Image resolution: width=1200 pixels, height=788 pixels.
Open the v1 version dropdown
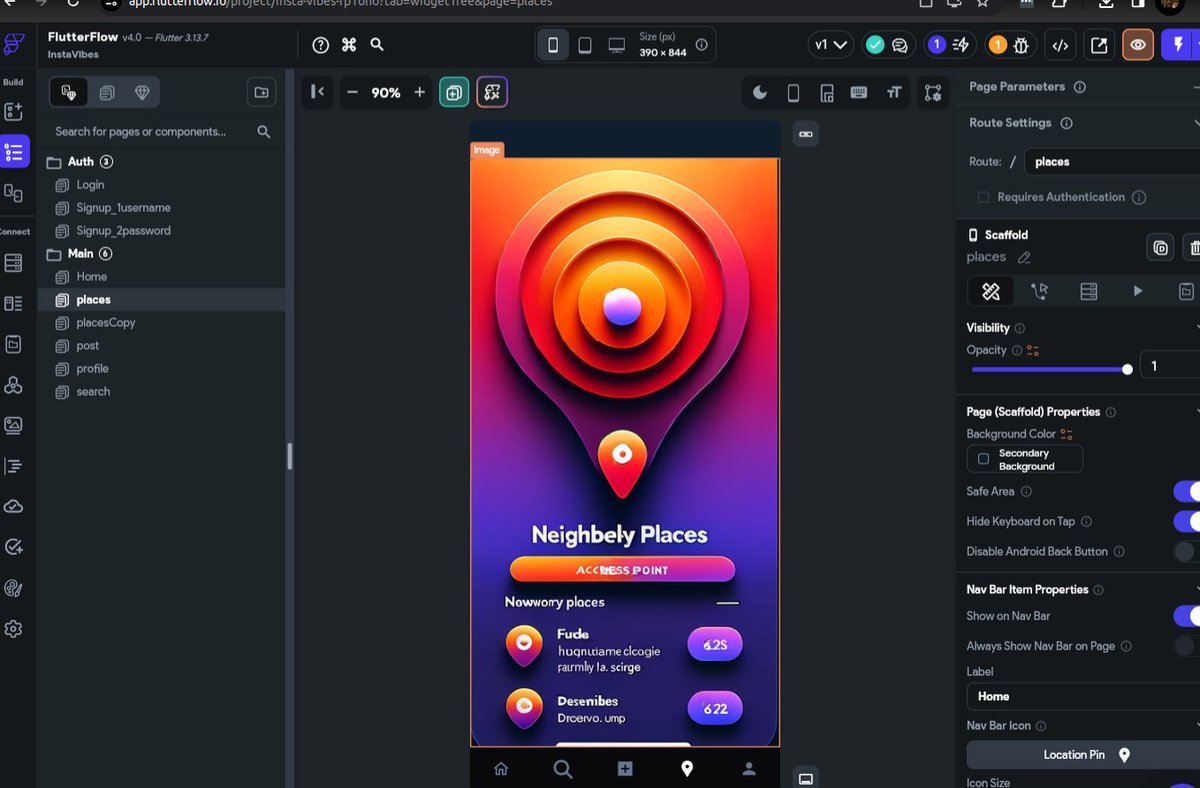(830, 44)
